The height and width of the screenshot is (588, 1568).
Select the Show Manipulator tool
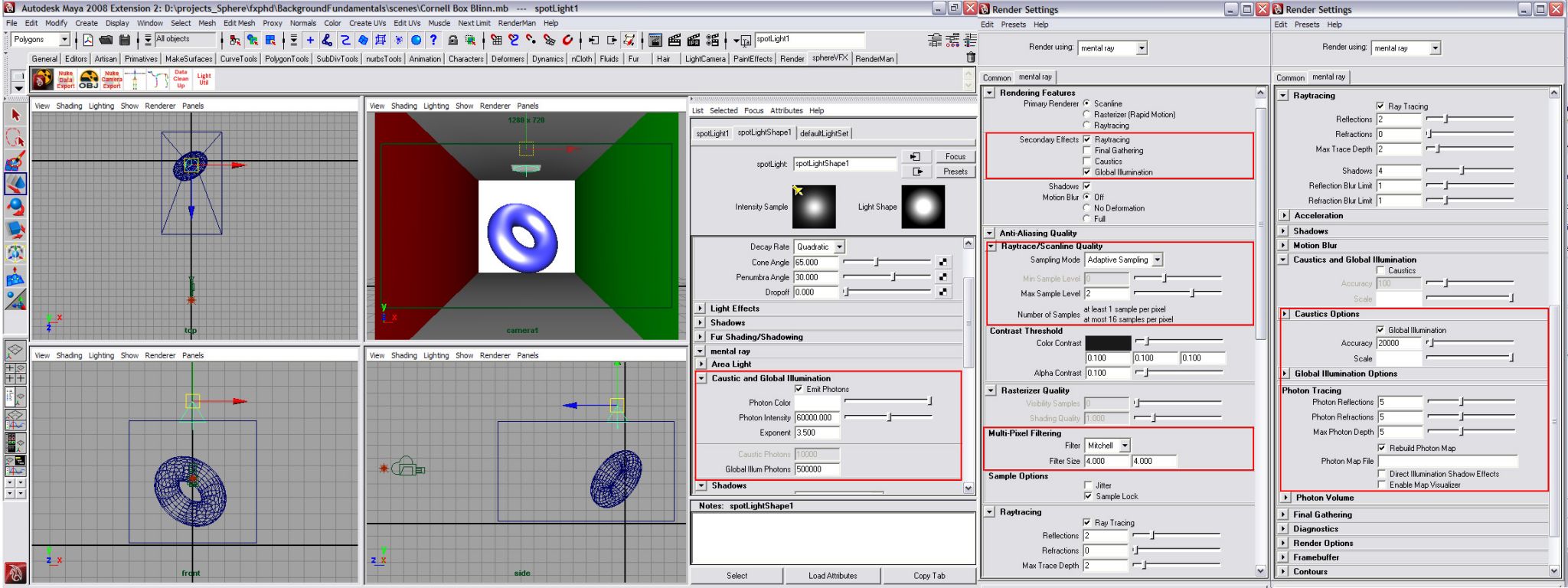[x=15, y=299]
